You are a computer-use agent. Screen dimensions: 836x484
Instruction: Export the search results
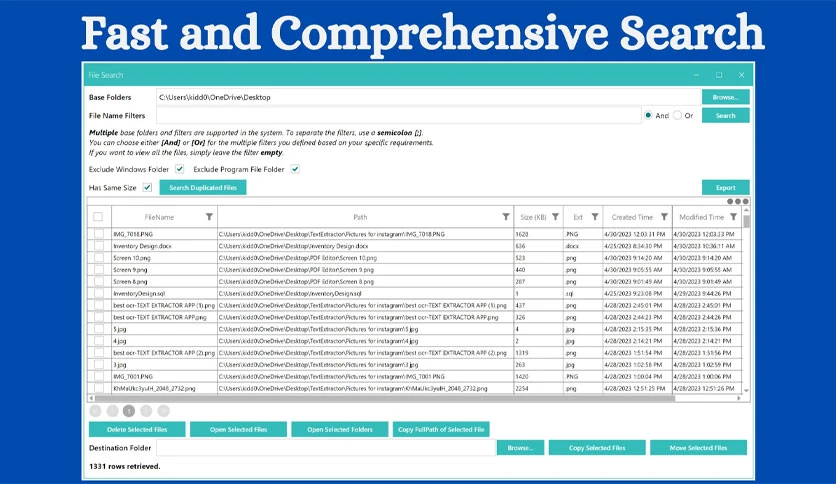tap(726, 188)
